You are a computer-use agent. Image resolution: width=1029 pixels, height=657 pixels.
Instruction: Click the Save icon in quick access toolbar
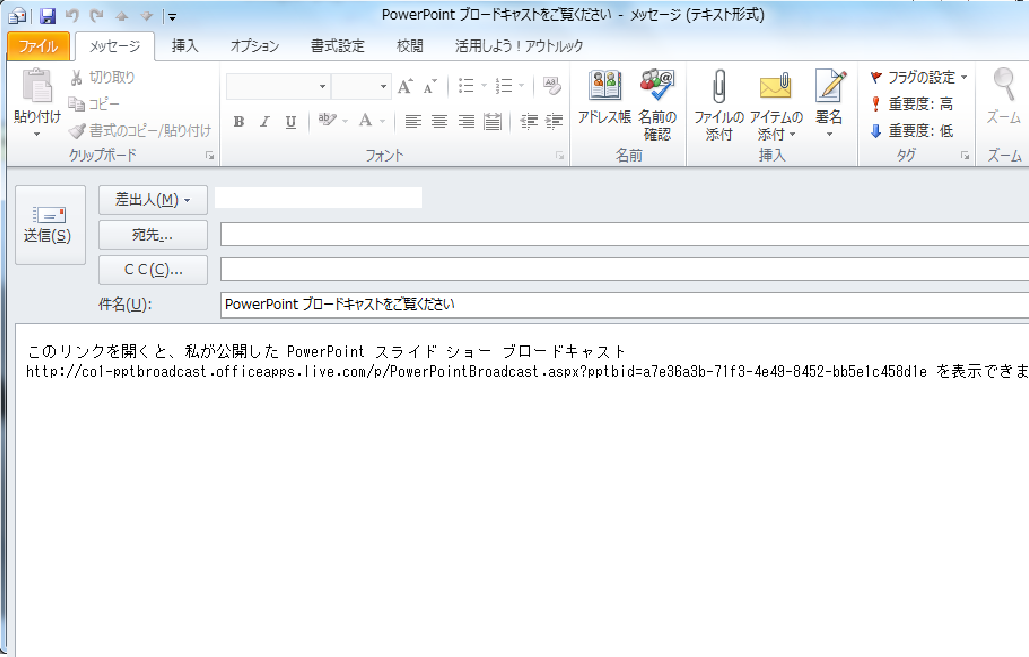48,16
